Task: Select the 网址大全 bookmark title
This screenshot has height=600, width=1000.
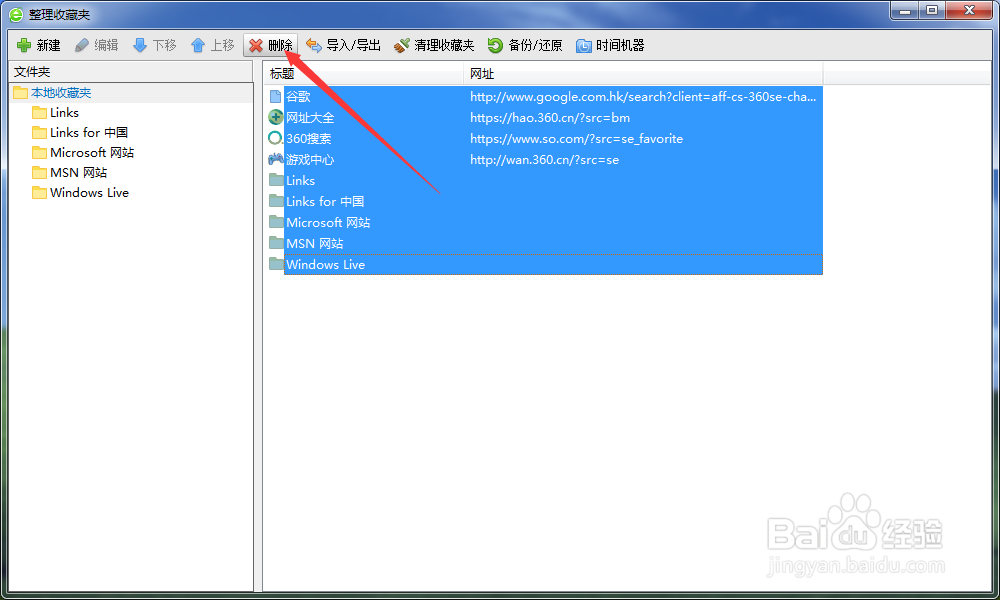Action: [x=310, y=117]
